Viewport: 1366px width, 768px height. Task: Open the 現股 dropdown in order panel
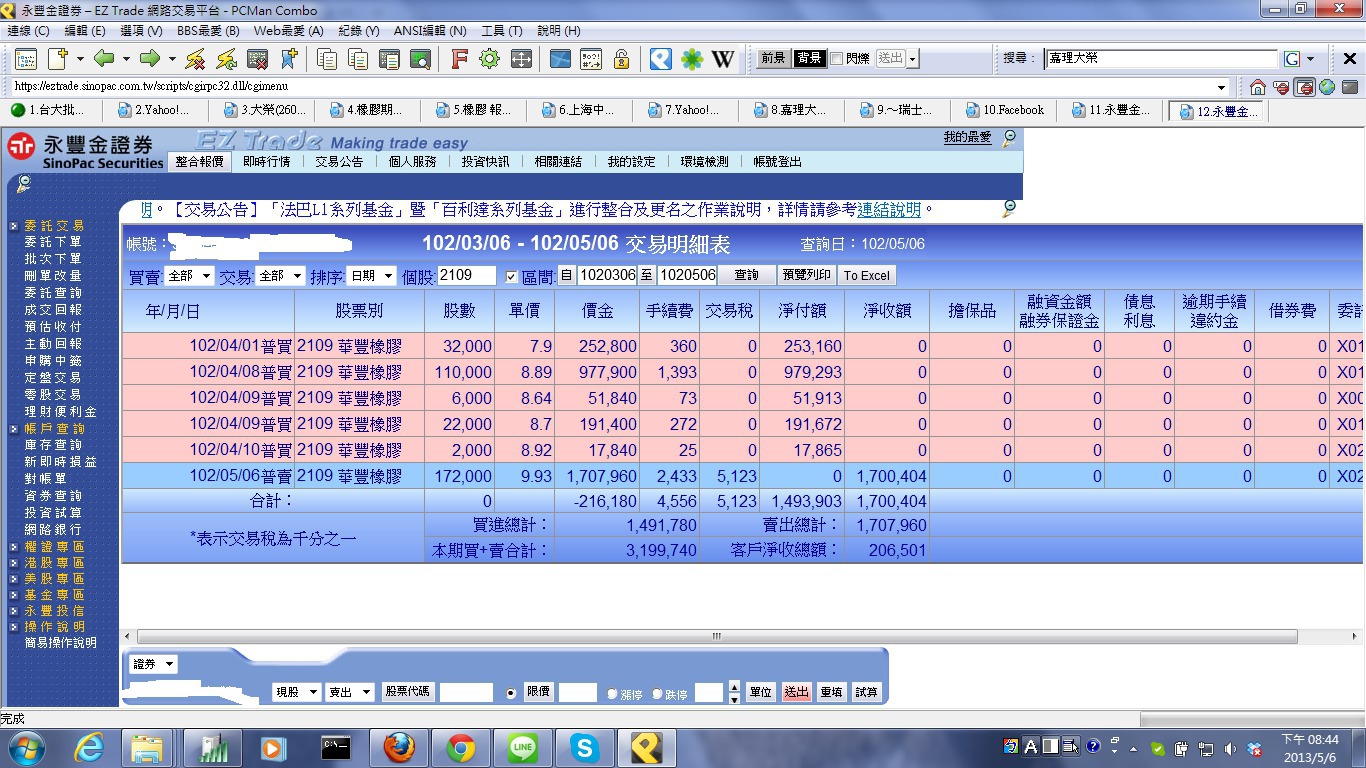(x=296, y=692)
